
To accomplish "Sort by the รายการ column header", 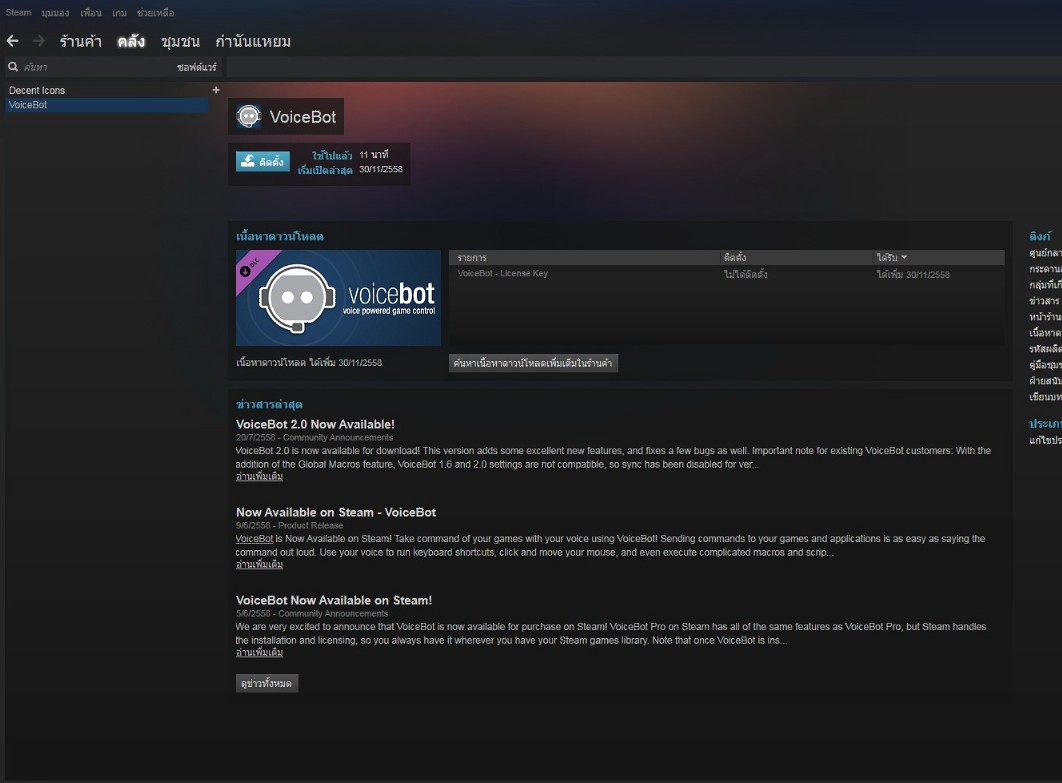I will [471, 257].
